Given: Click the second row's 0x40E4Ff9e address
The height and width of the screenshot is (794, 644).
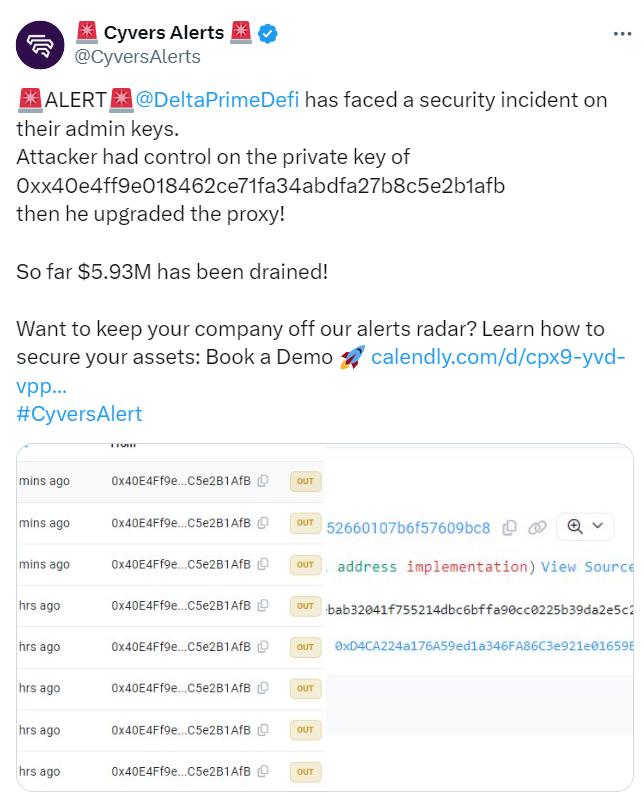Looking at the screenshot, I should 182,523.
